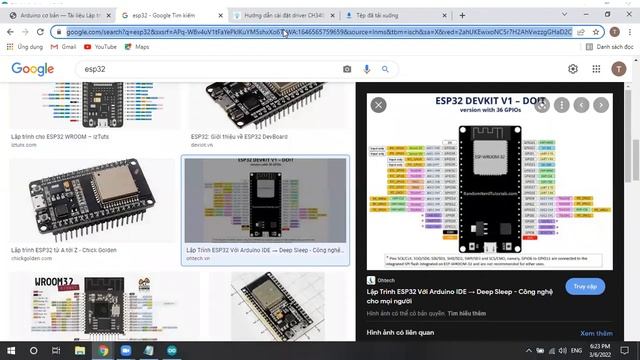Close the Hướng dẫn cài đặt driver tab
Viewport: 640px width, 360px height.
click(332, 16)
